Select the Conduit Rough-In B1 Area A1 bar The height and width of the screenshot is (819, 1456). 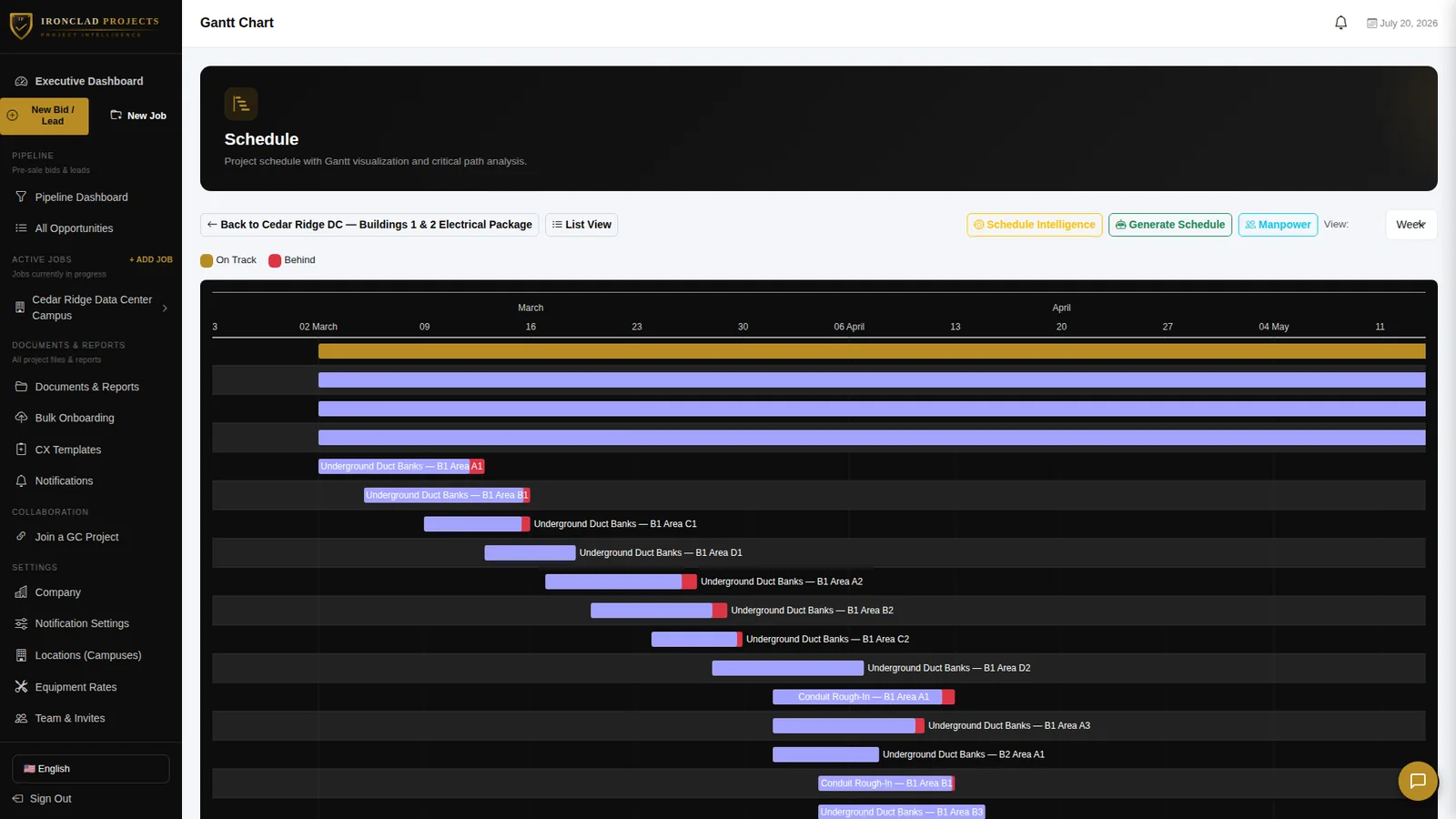864,697
